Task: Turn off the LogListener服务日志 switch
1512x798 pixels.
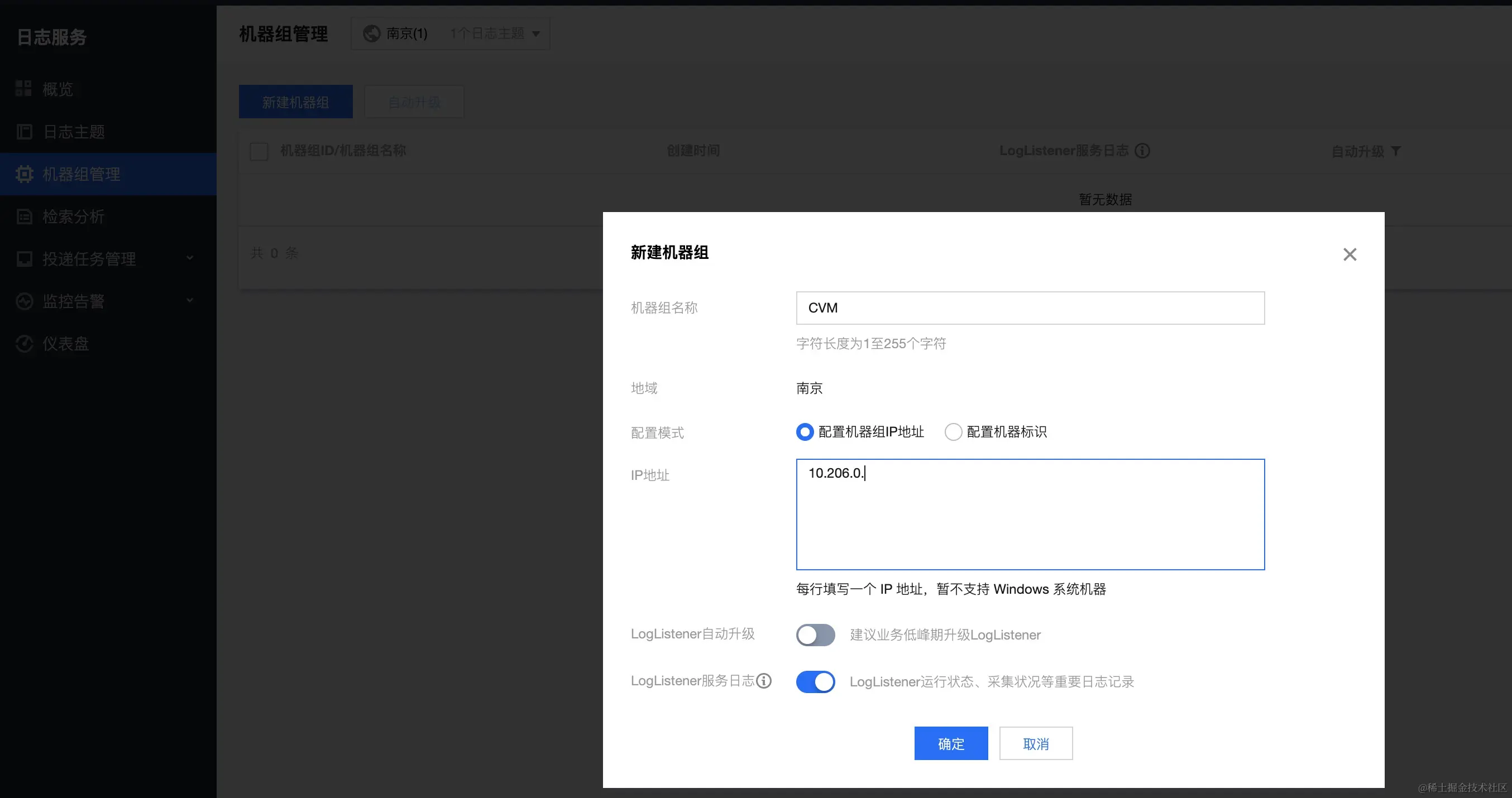Action: click(x=815, y=682)
